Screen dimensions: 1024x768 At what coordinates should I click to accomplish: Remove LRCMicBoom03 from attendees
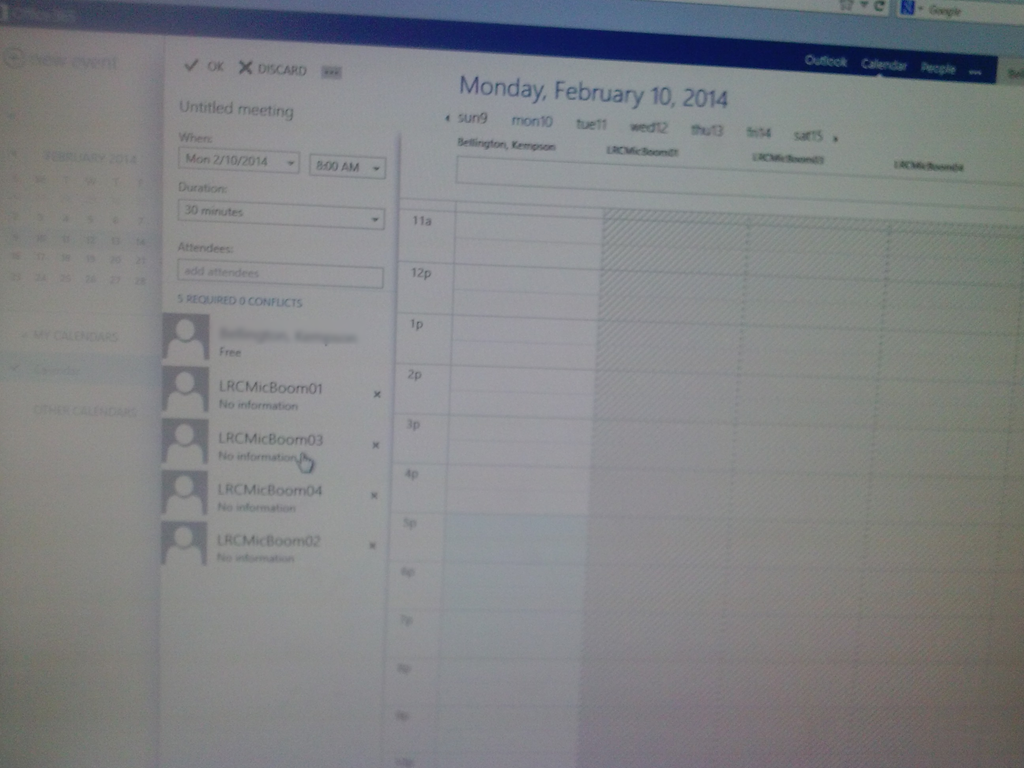[375, 444]
